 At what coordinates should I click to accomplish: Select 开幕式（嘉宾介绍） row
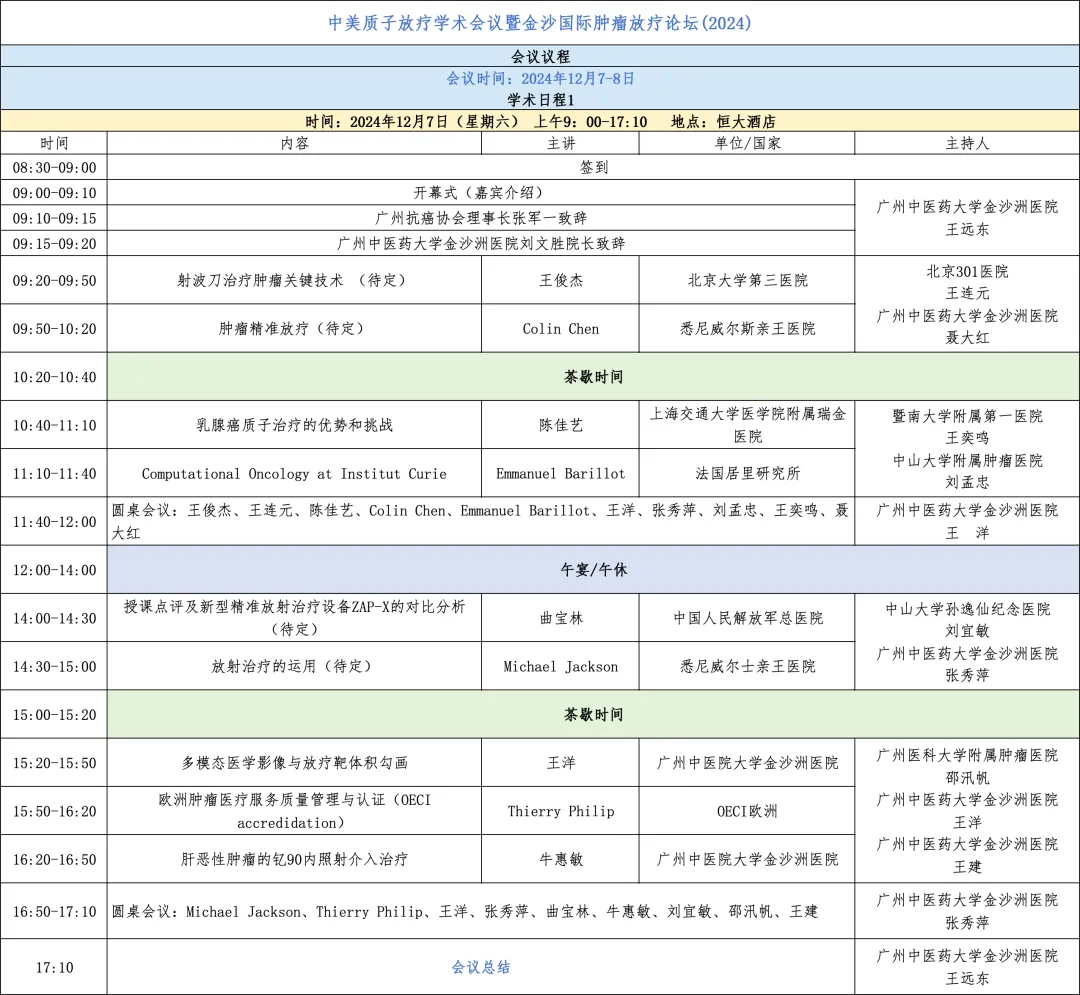[x=481, y=193]
